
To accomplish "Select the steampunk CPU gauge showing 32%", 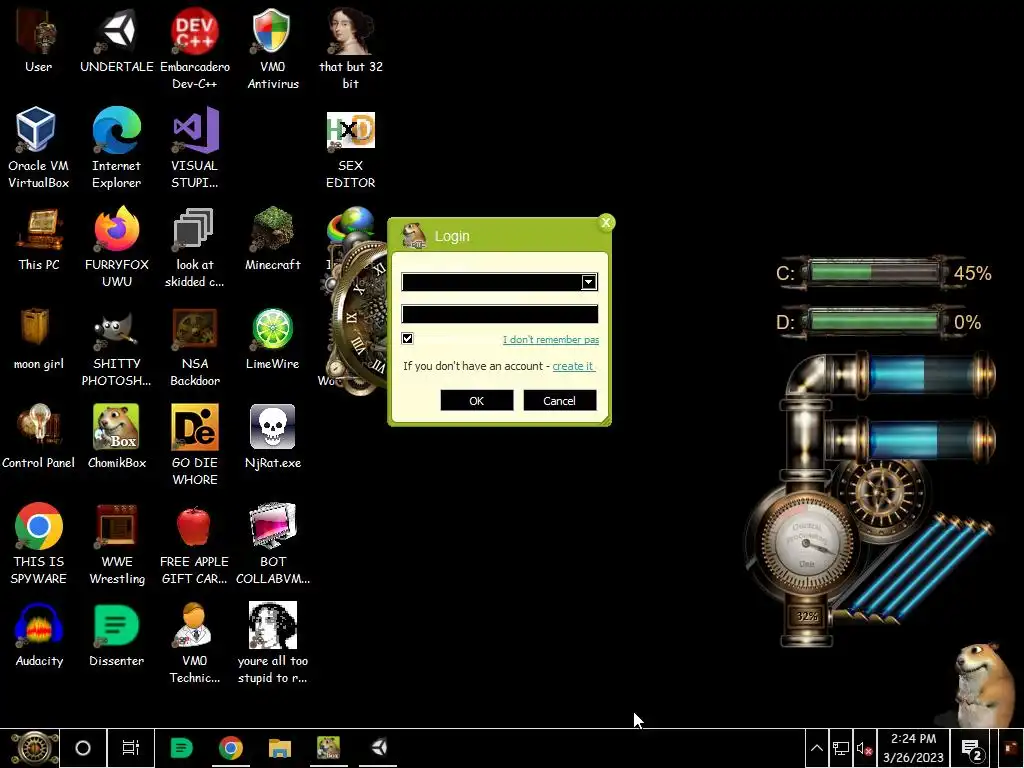I will [x=807, y=544].
